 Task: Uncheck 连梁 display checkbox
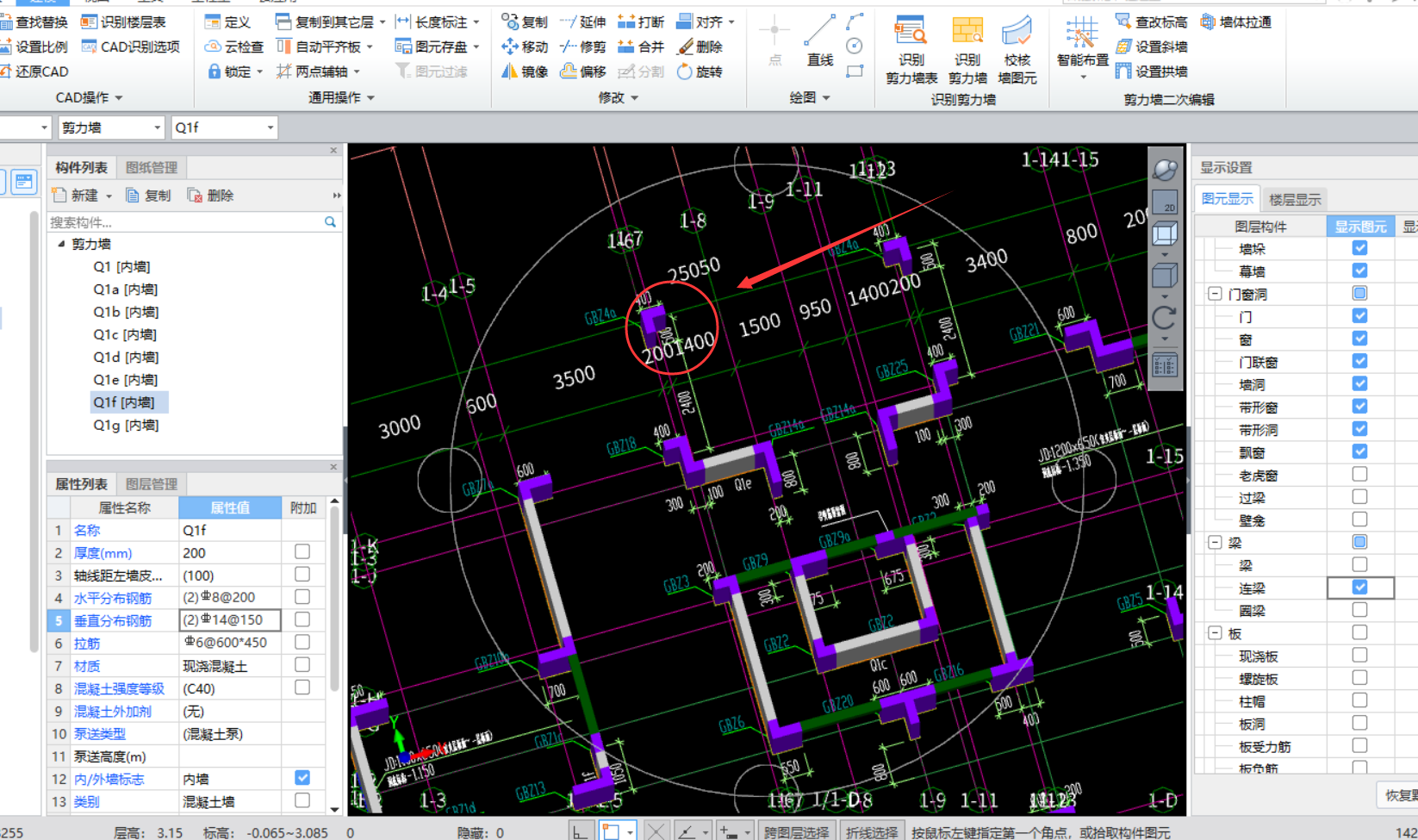1359,588
